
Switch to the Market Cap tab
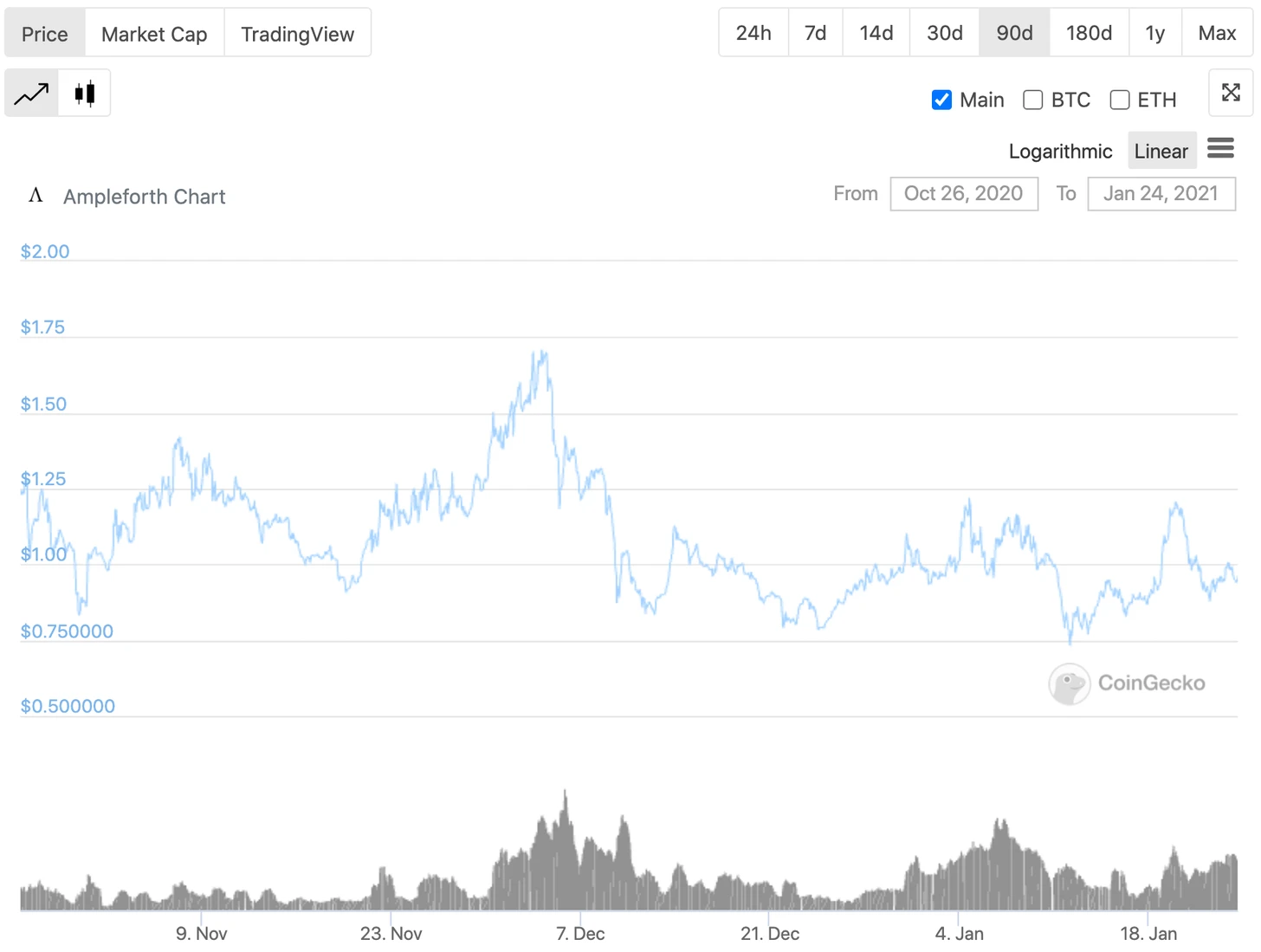coord(154,34)
